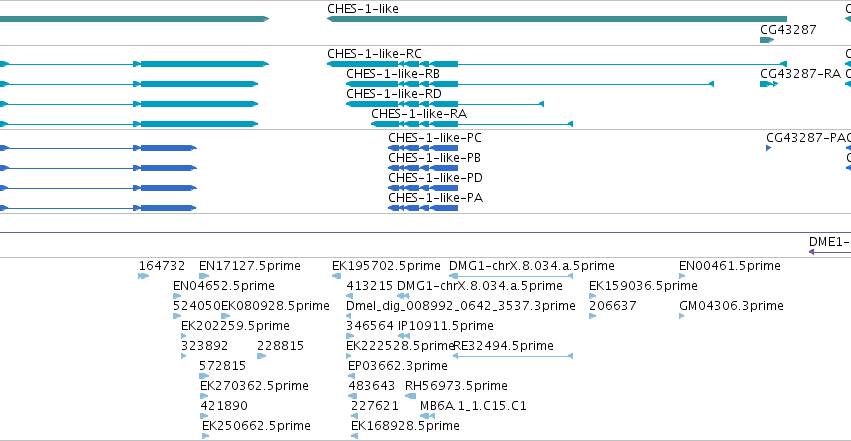Select the EN00461.5prime feature
851x441 pixels.
pos(729,266)
